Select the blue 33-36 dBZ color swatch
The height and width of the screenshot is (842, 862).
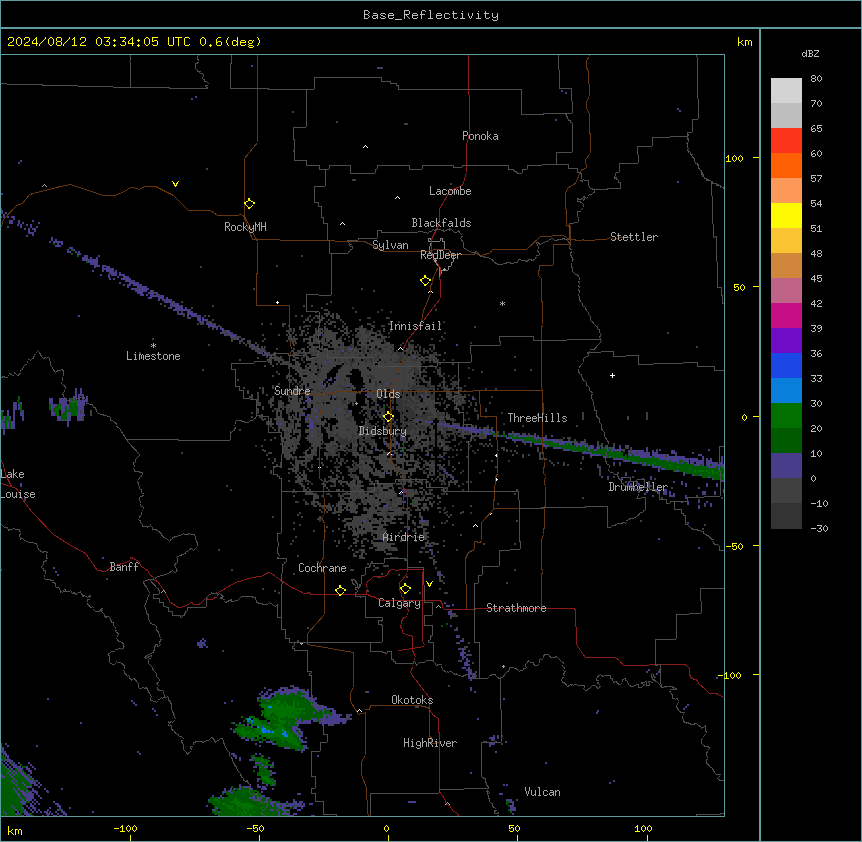coord(786,365)
